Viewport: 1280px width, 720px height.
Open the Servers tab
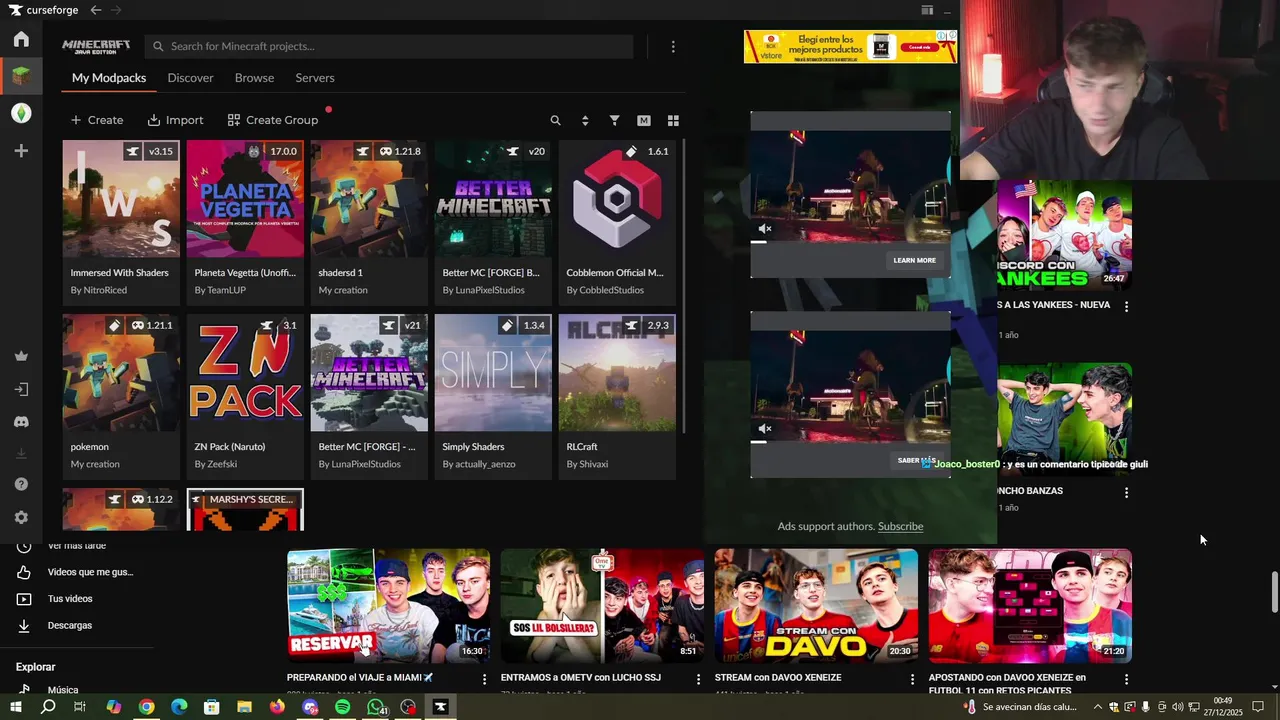(x=315, y=78)
